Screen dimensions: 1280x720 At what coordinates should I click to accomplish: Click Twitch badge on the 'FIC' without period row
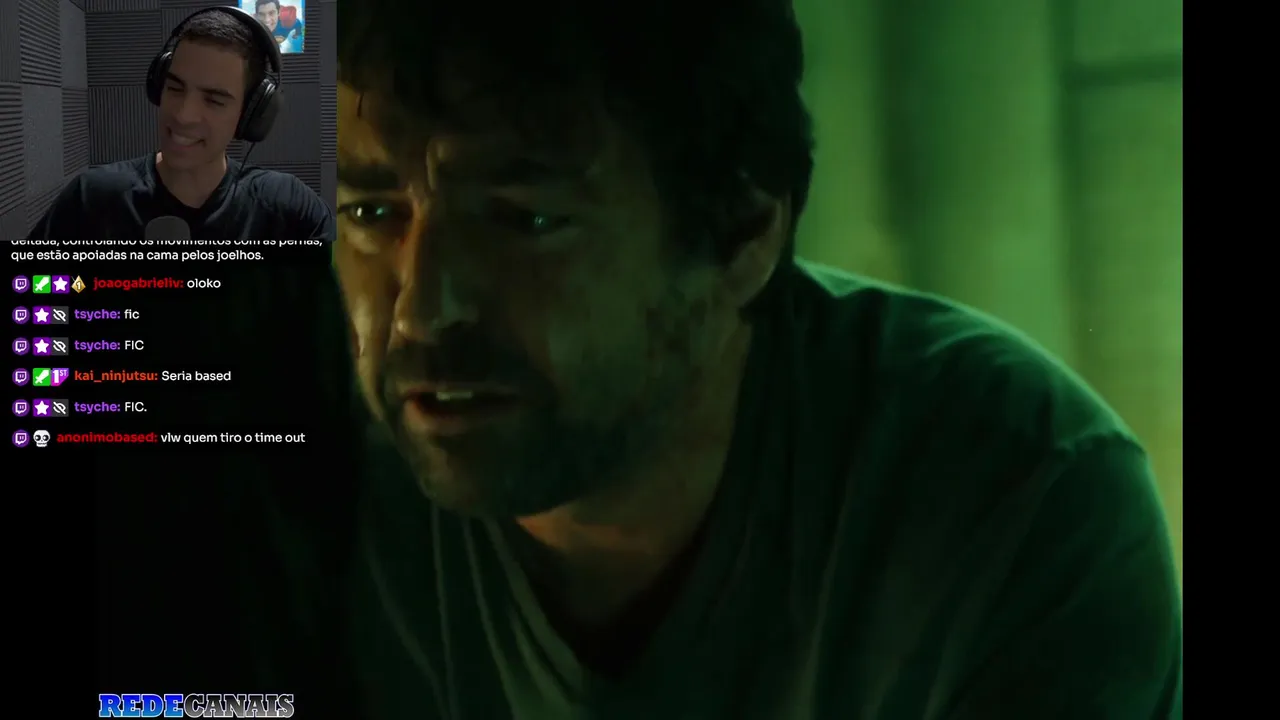click(x=21, y=346)
